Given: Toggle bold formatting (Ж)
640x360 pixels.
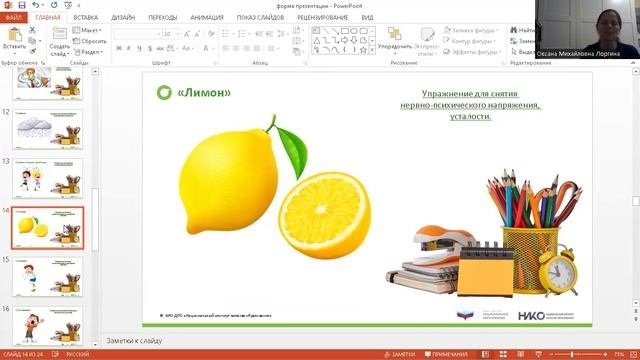Looking at the screenshot, I should click(119, 48).
